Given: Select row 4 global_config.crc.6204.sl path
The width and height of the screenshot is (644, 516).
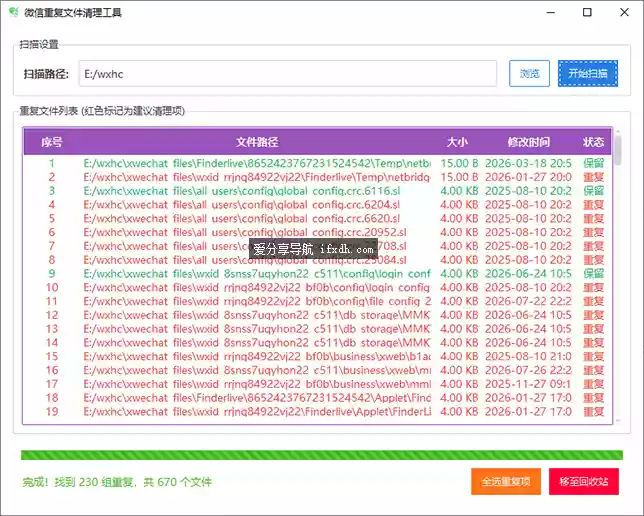Looking at the screenshot, I should coord(242,205).
